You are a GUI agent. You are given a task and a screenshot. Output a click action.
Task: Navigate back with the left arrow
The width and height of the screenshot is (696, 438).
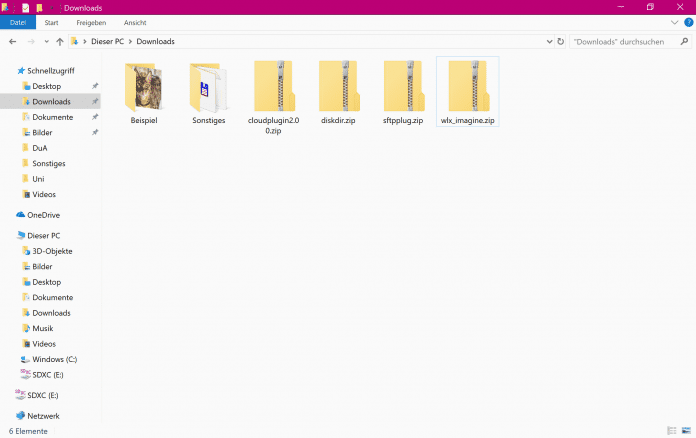tap(12, 41)
